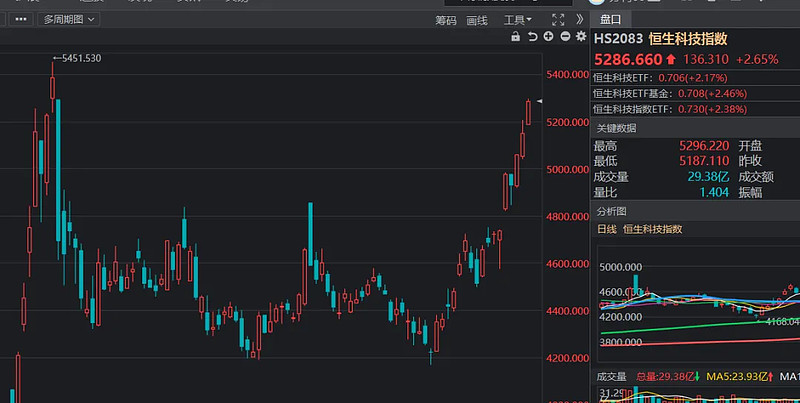Open the 恒生科技ETF: 0.706 link
Screen dimensions: 800x403
(x=660, y=78)
